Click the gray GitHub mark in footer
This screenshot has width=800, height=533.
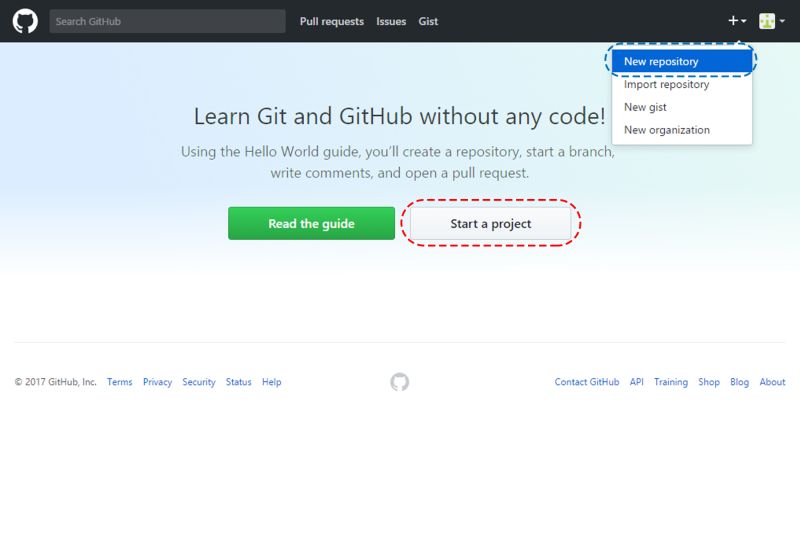(399, 382)
